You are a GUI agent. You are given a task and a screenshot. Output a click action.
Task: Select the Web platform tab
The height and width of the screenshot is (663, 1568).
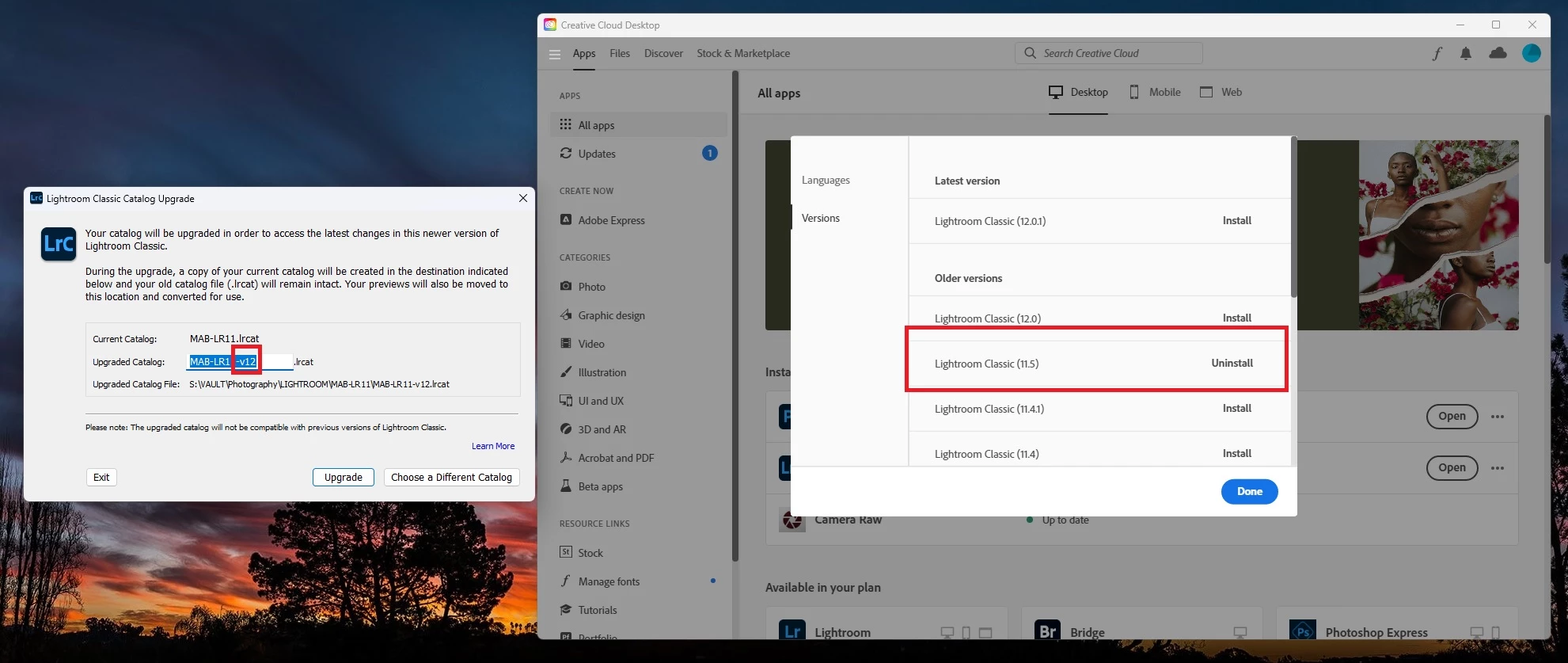[x=1221, y=92]
